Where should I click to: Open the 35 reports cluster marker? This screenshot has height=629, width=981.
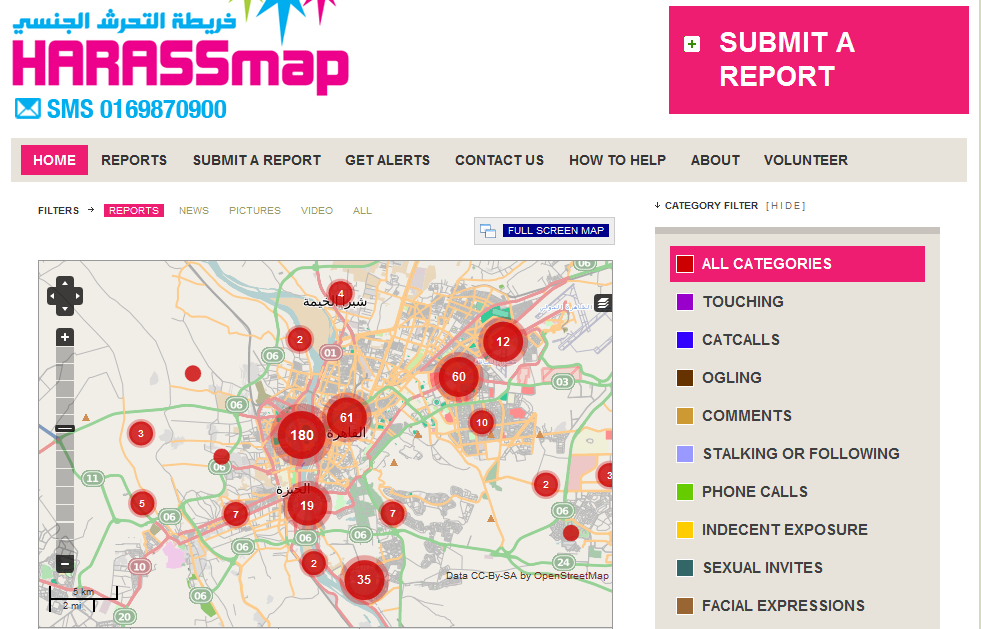364,580
